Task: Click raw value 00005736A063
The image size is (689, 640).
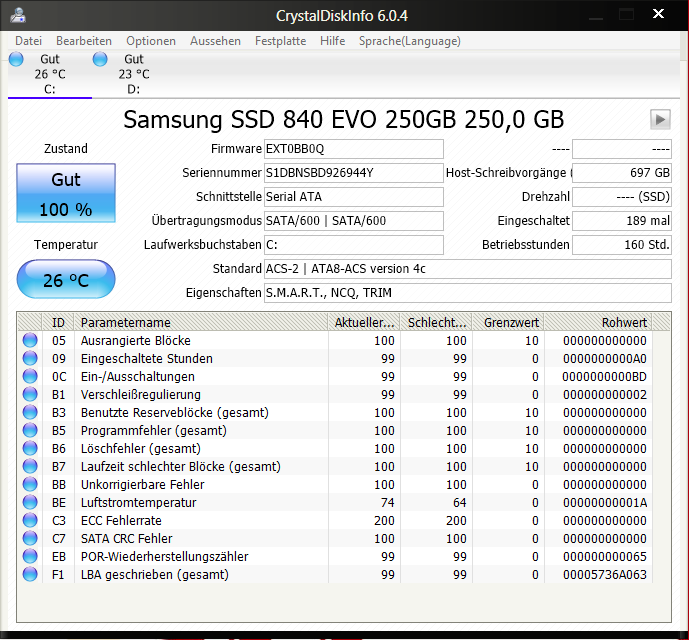Action: pos(605,575)
